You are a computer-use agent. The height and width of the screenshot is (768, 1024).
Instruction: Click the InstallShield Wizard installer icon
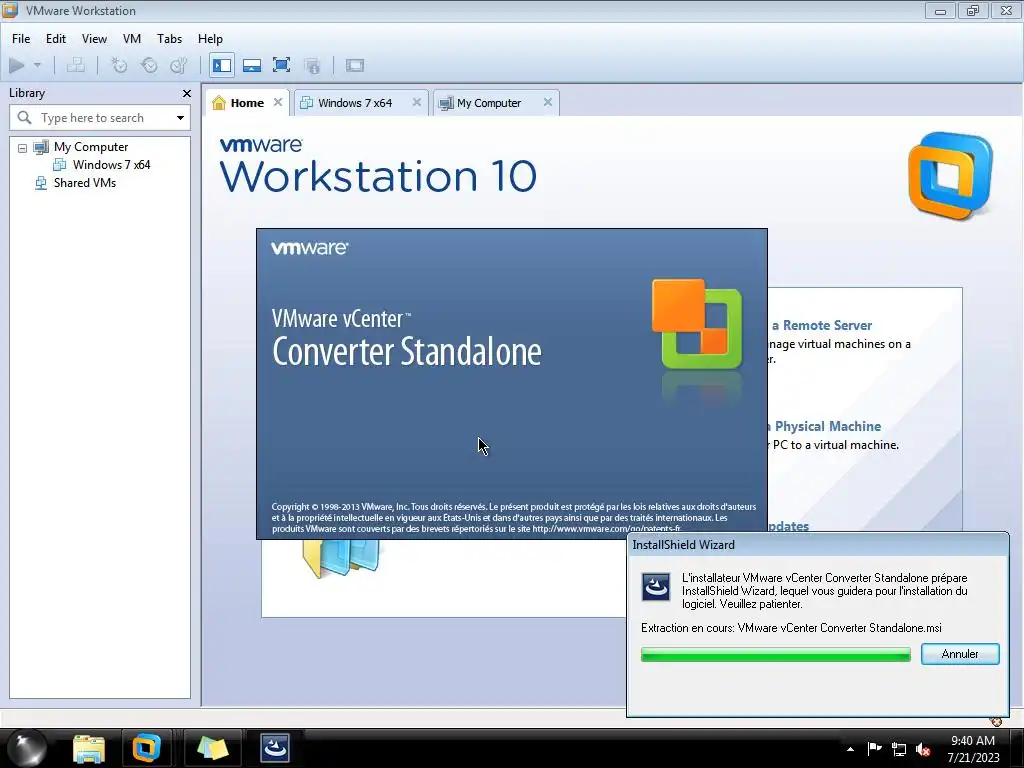coord(656,586)
